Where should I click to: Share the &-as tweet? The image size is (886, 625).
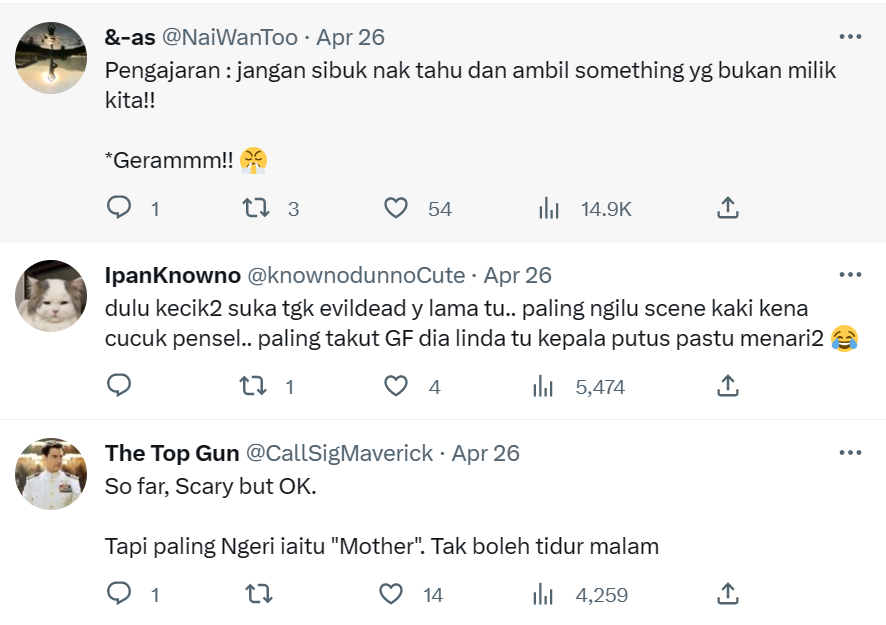click(x=728, y=208)
